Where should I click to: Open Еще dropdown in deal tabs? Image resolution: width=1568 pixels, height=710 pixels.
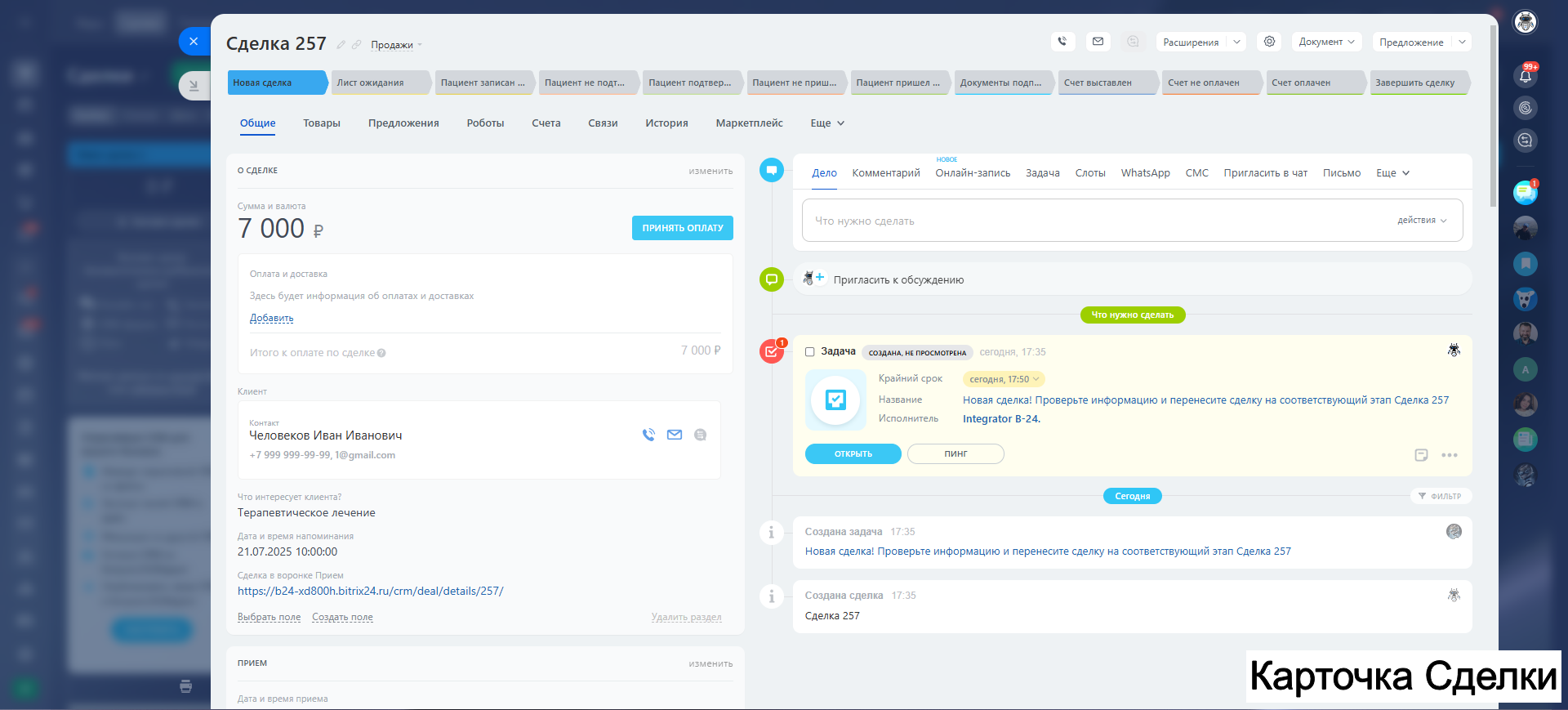(x=827, y=123)
